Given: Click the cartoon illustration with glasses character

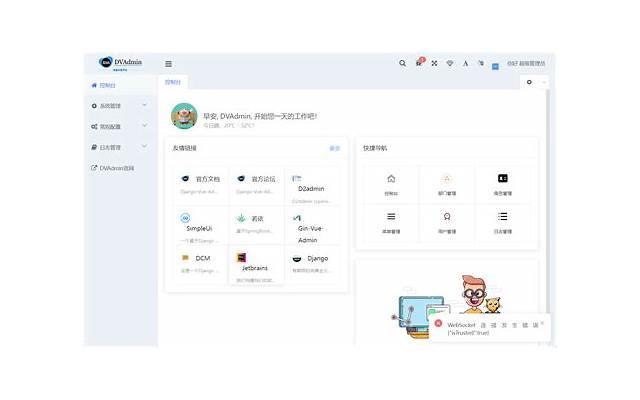Looking at the screenshot, I should tap(447, 305).
